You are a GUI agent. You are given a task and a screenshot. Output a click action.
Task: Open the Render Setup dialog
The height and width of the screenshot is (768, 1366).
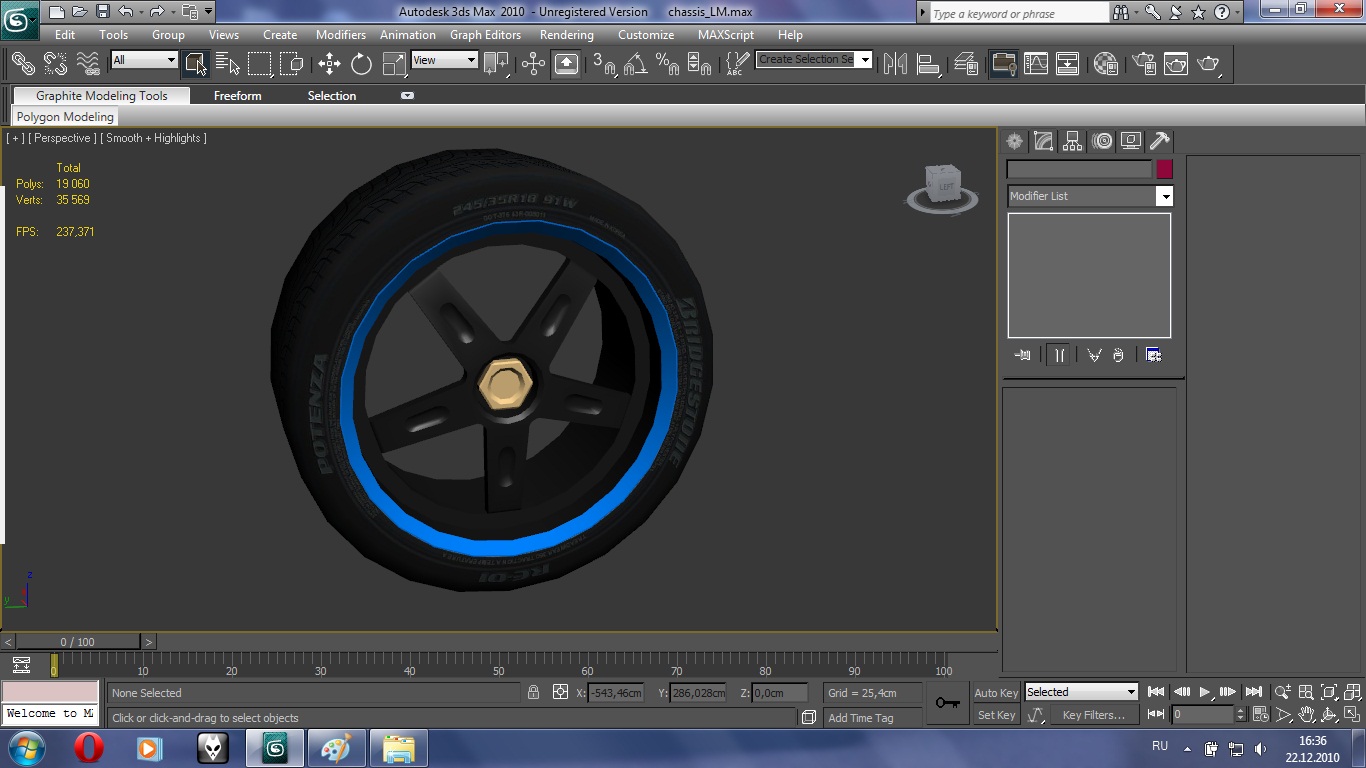(x=1143, y=64)
